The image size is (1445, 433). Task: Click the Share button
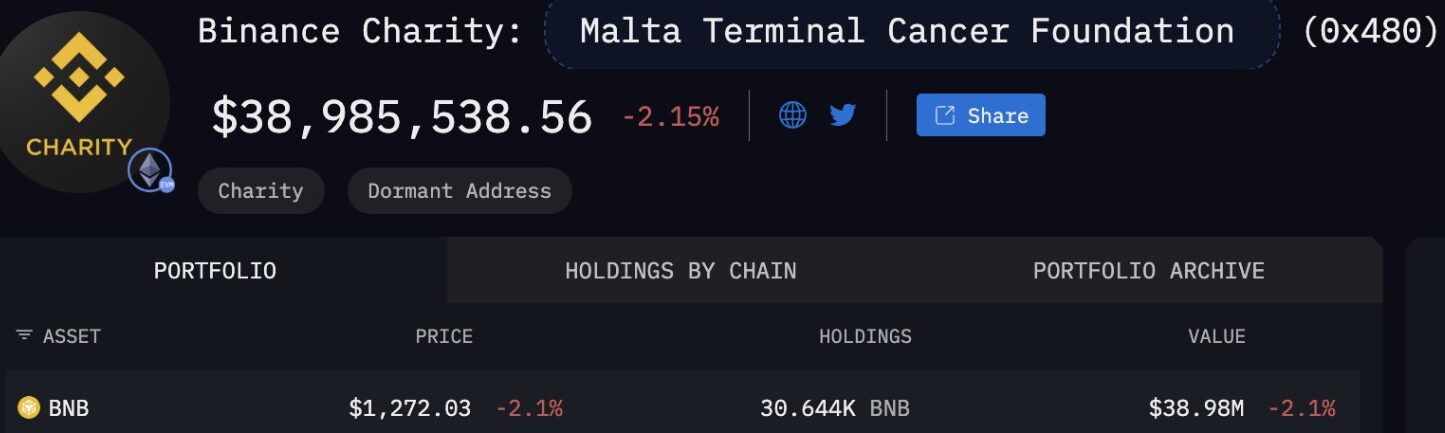pyautogui.click(x=980, y=115)
